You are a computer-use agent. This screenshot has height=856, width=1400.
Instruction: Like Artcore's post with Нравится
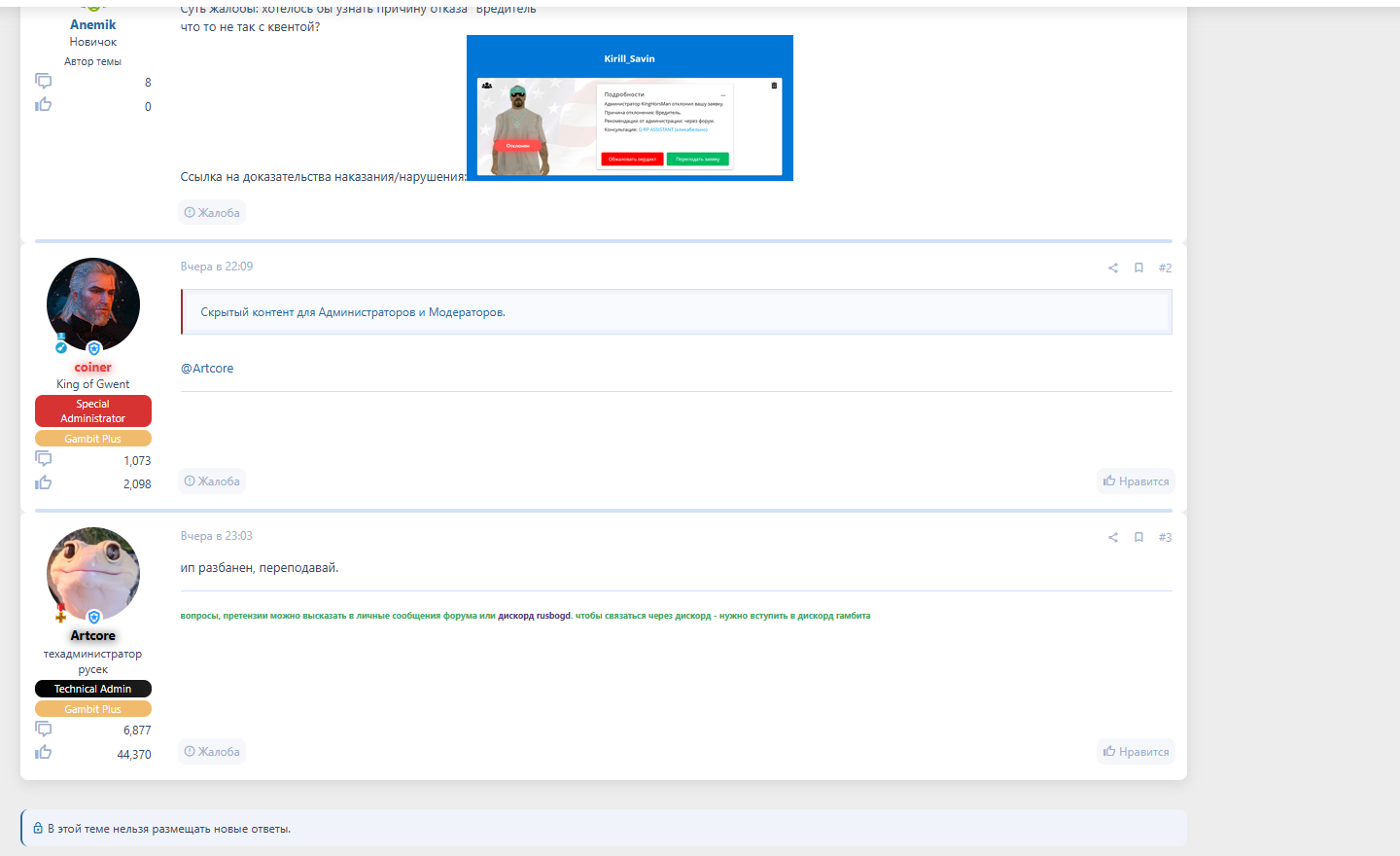tap(1136, 752)
